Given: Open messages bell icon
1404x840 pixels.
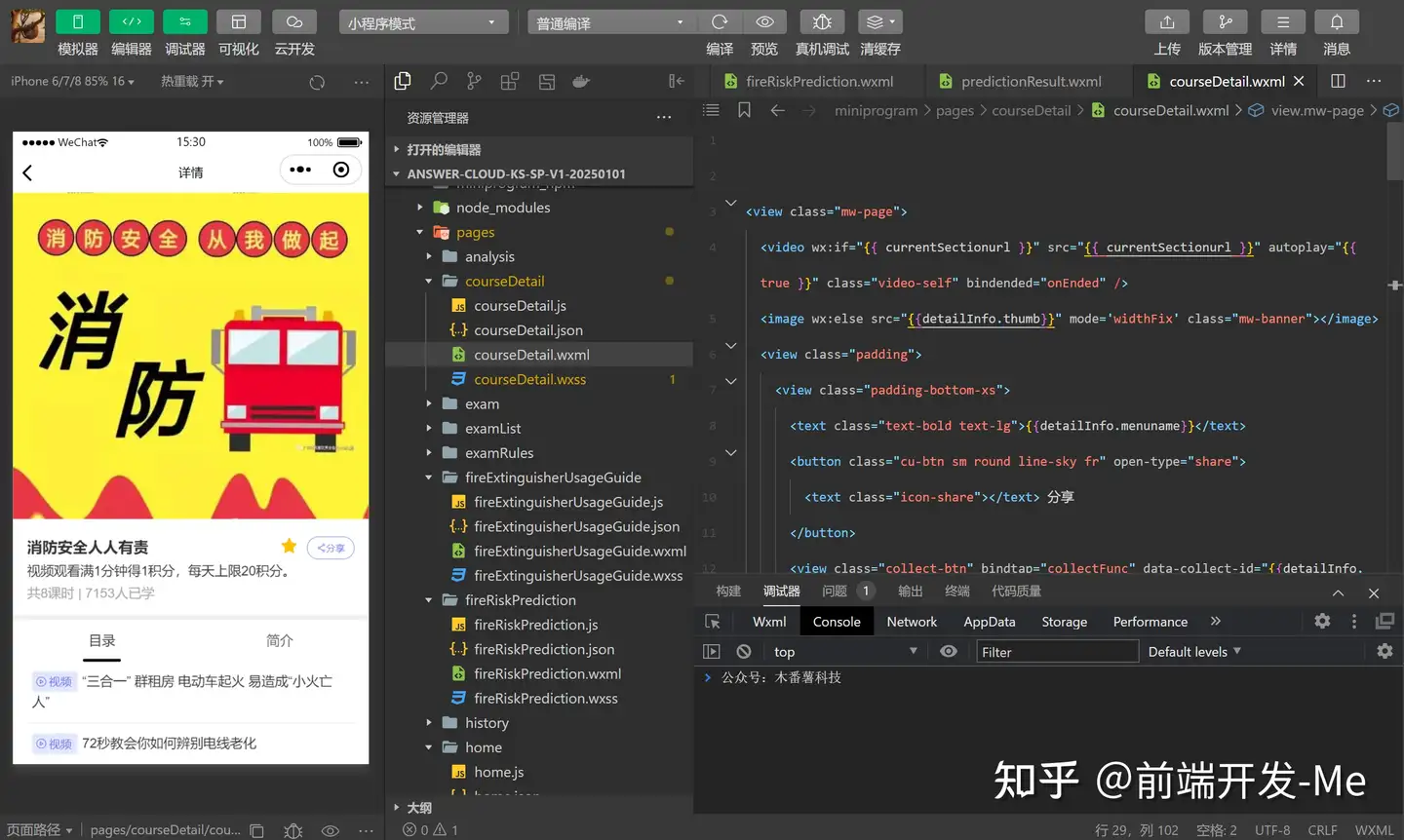Looking at the screenshot, I should tap(1337, 21).
